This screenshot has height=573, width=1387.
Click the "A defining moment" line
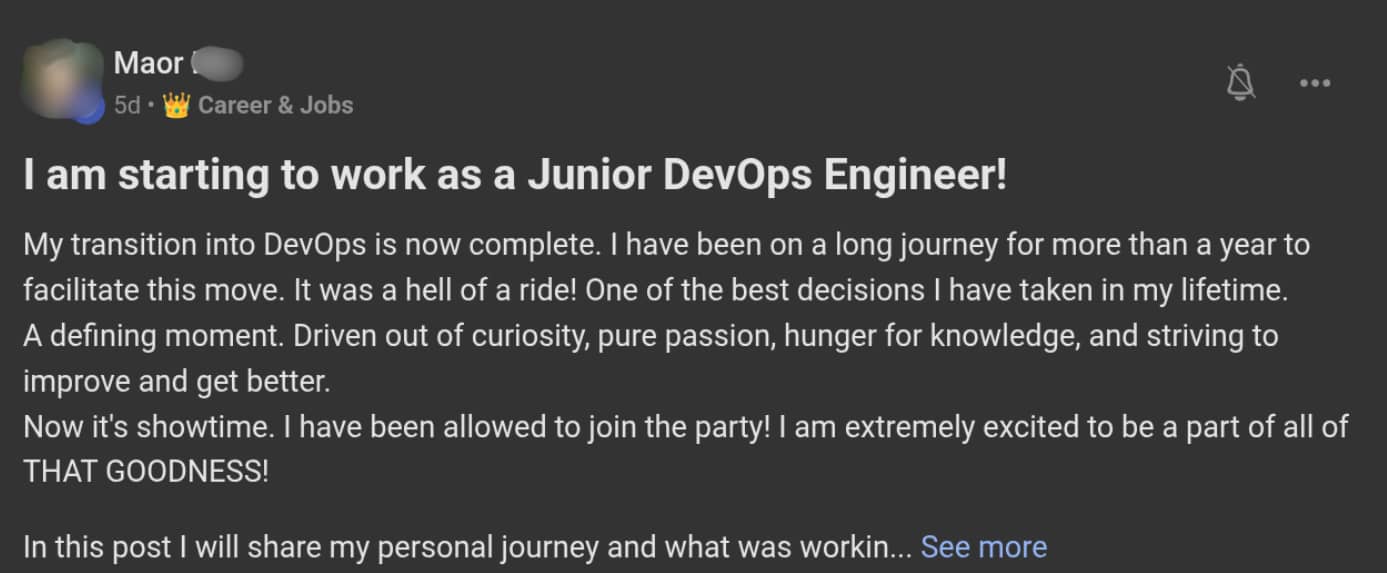(152, 335)
